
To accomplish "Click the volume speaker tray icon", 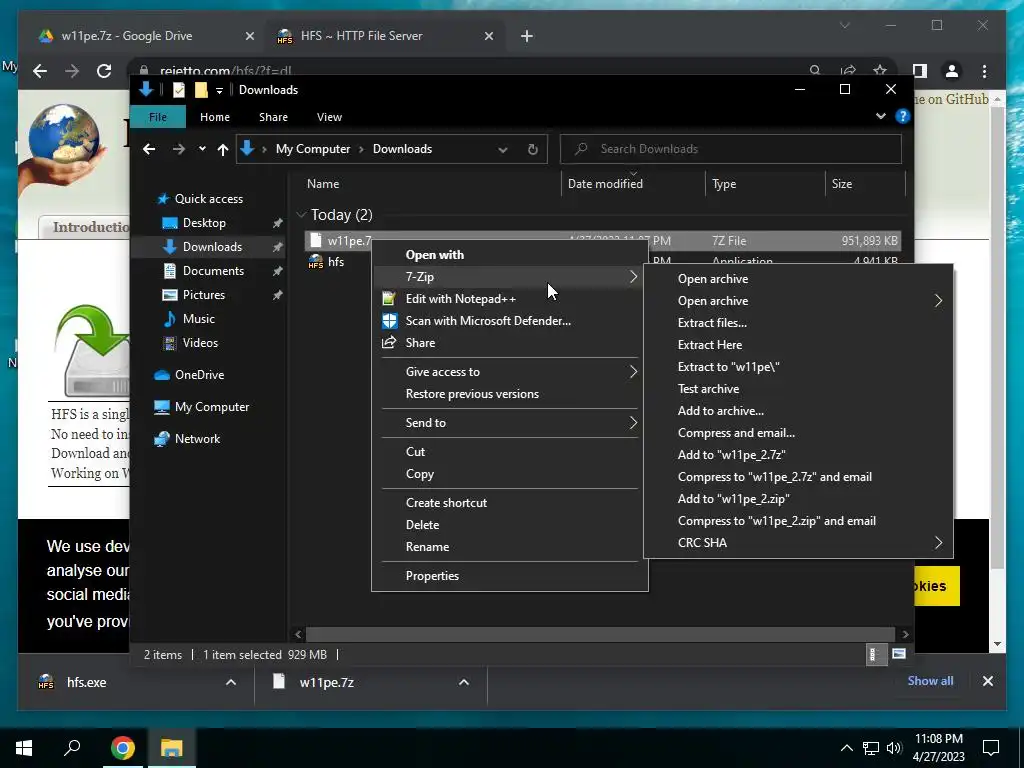I will pyautogui.click(x=894, y=748).
